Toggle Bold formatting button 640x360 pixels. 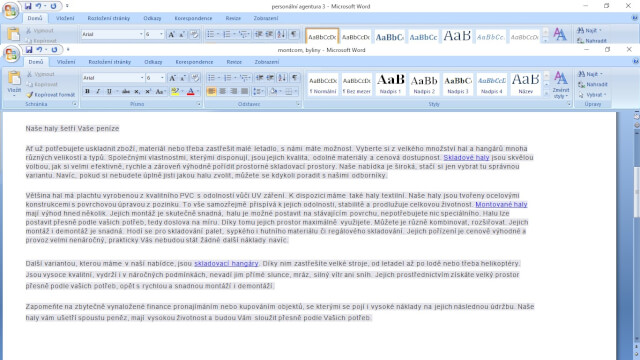click(87, 91)
